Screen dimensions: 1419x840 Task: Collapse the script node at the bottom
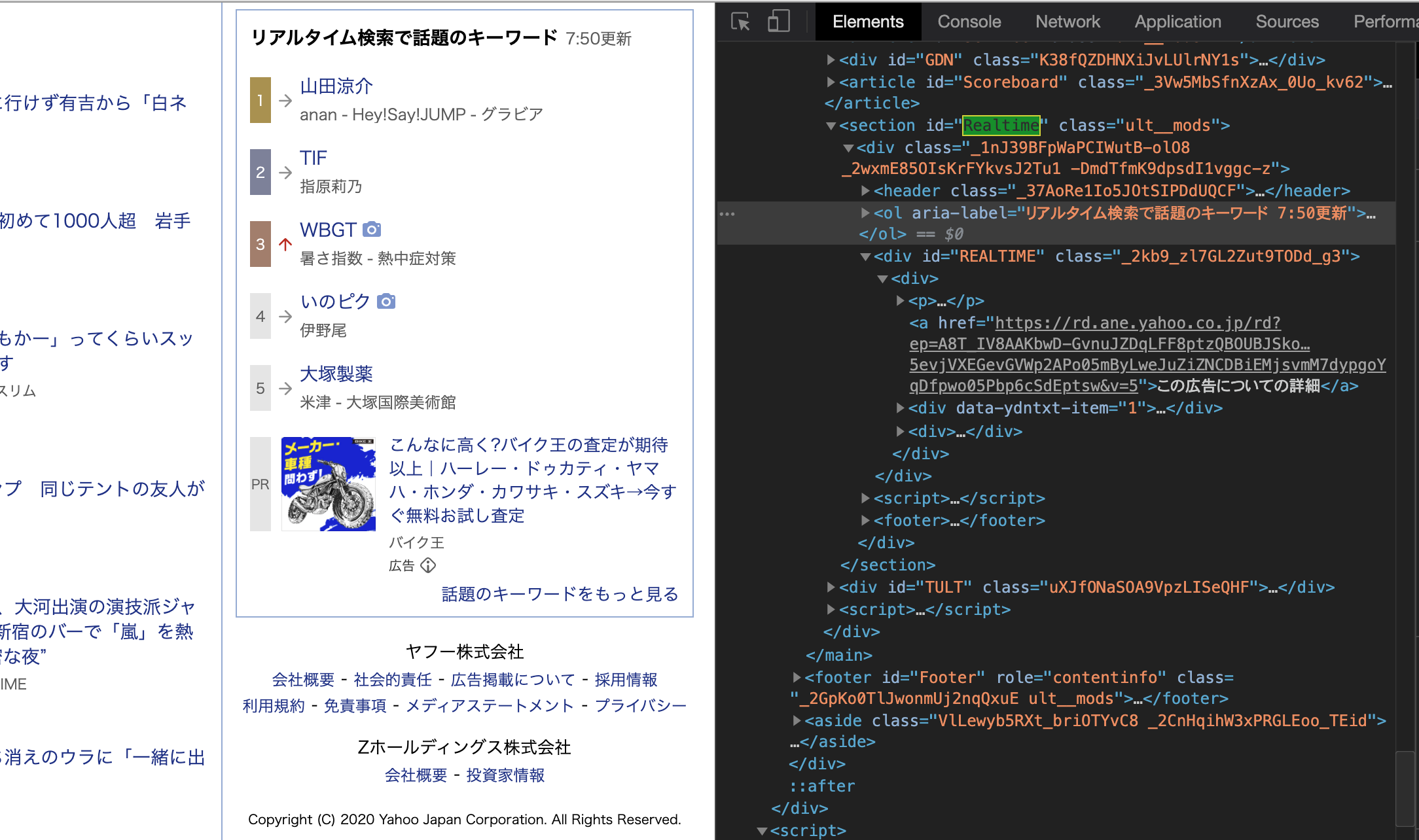tap(762, 831)
